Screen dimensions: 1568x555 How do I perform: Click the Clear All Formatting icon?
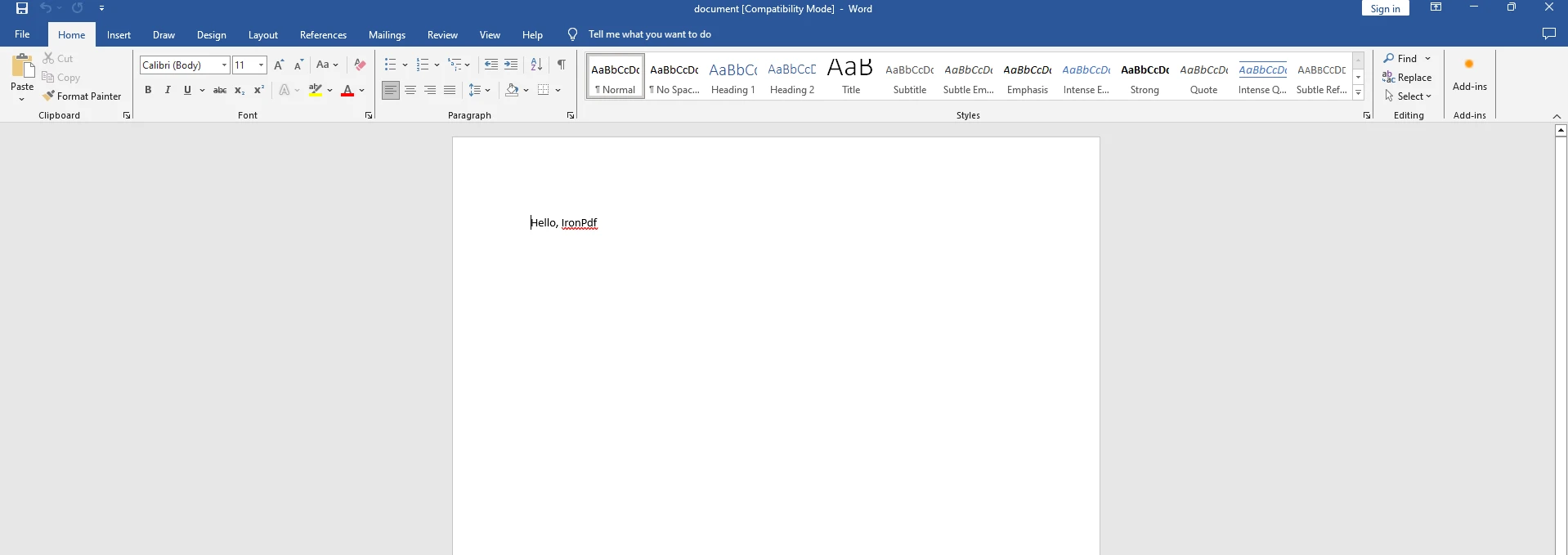coord(360,65)
